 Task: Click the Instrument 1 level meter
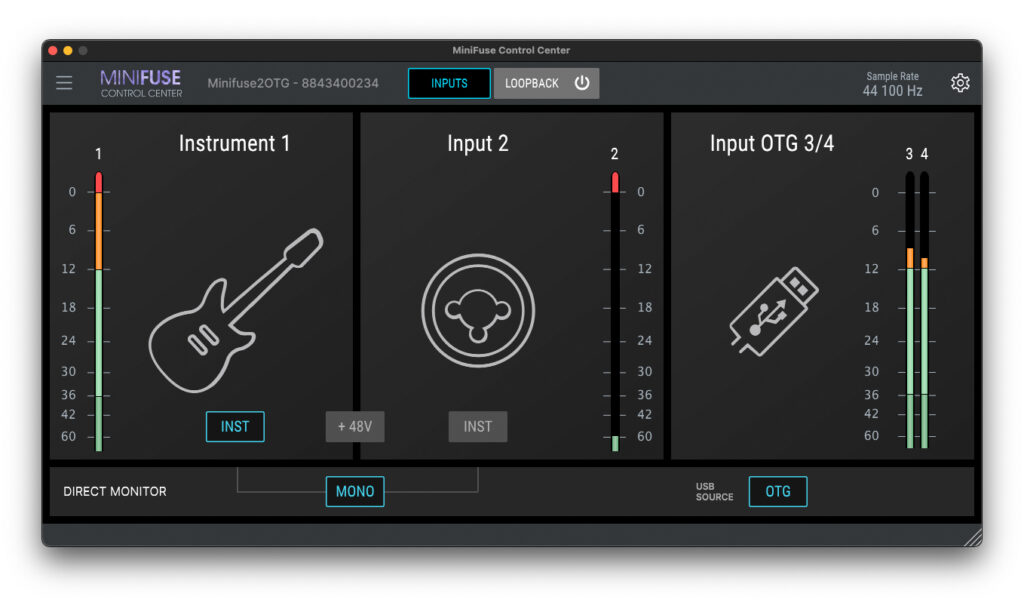tap(99, 310)
